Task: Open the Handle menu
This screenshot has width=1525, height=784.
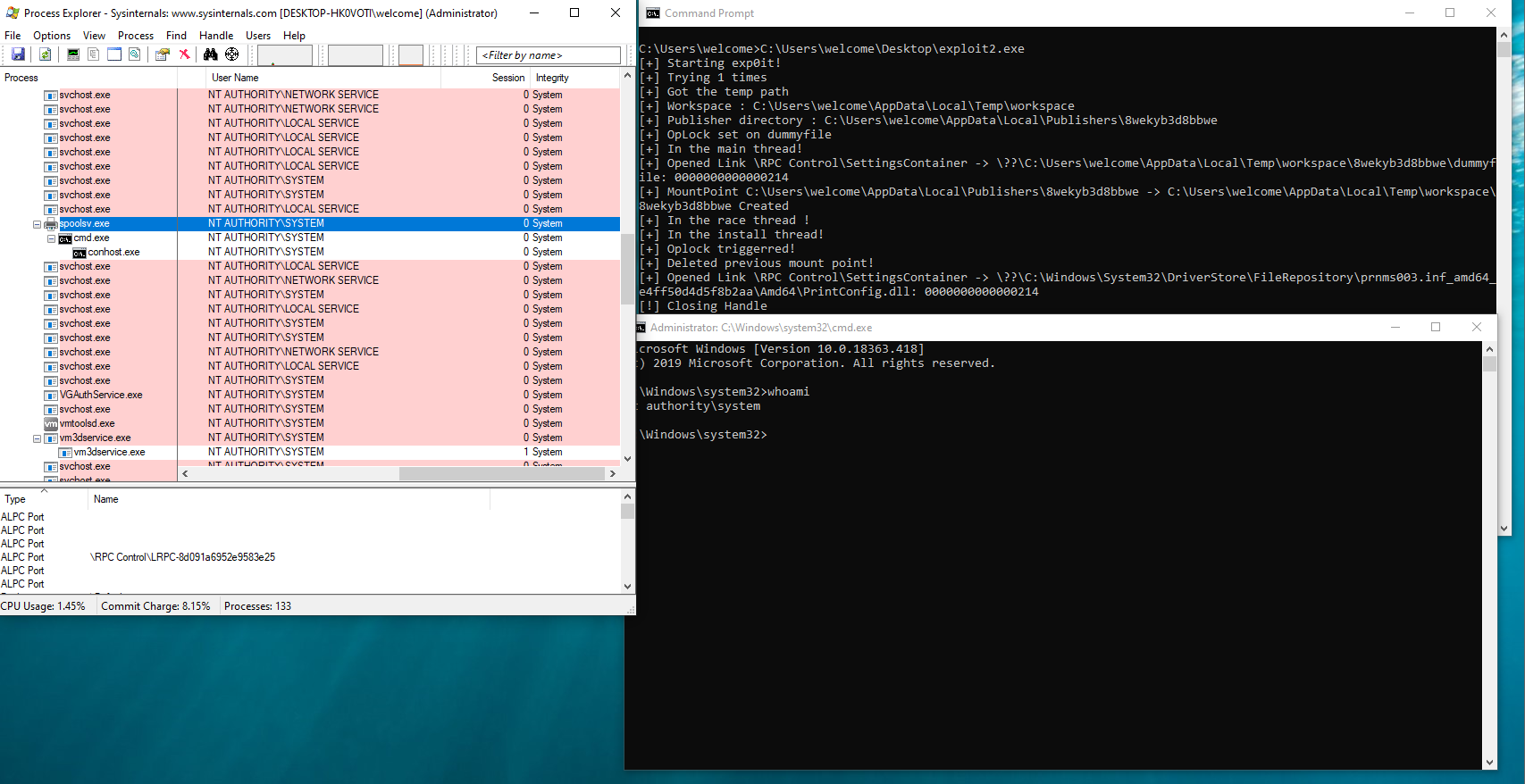Action: click(x=216, y=36)
